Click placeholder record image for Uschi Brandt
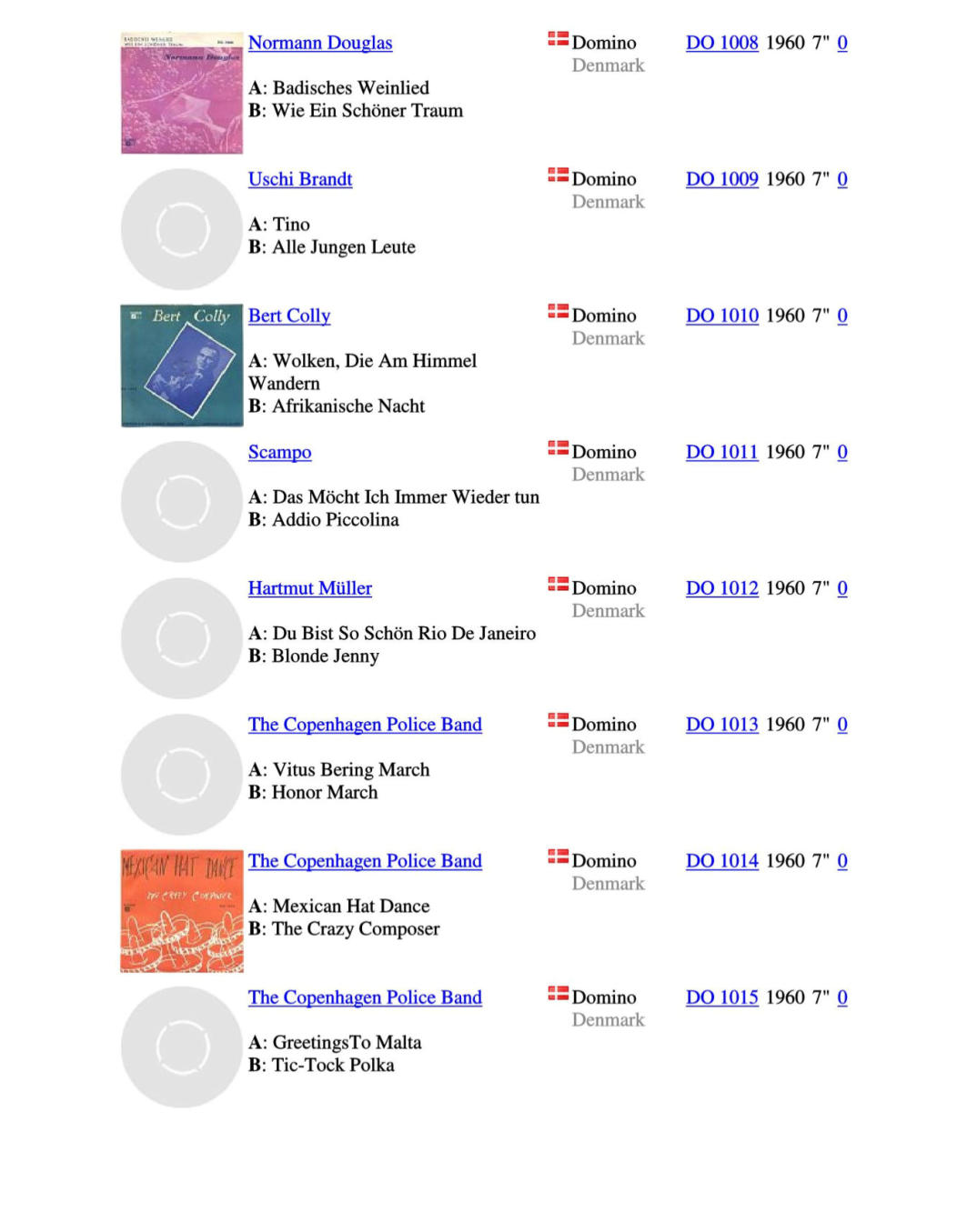This screenshot has width=967, height=1232. pos(182,229)
